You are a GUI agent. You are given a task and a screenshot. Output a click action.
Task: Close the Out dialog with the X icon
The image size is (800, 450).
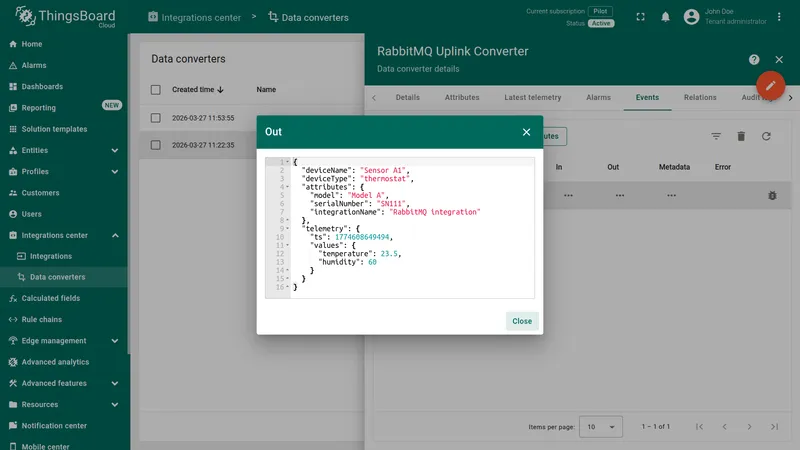526,132
